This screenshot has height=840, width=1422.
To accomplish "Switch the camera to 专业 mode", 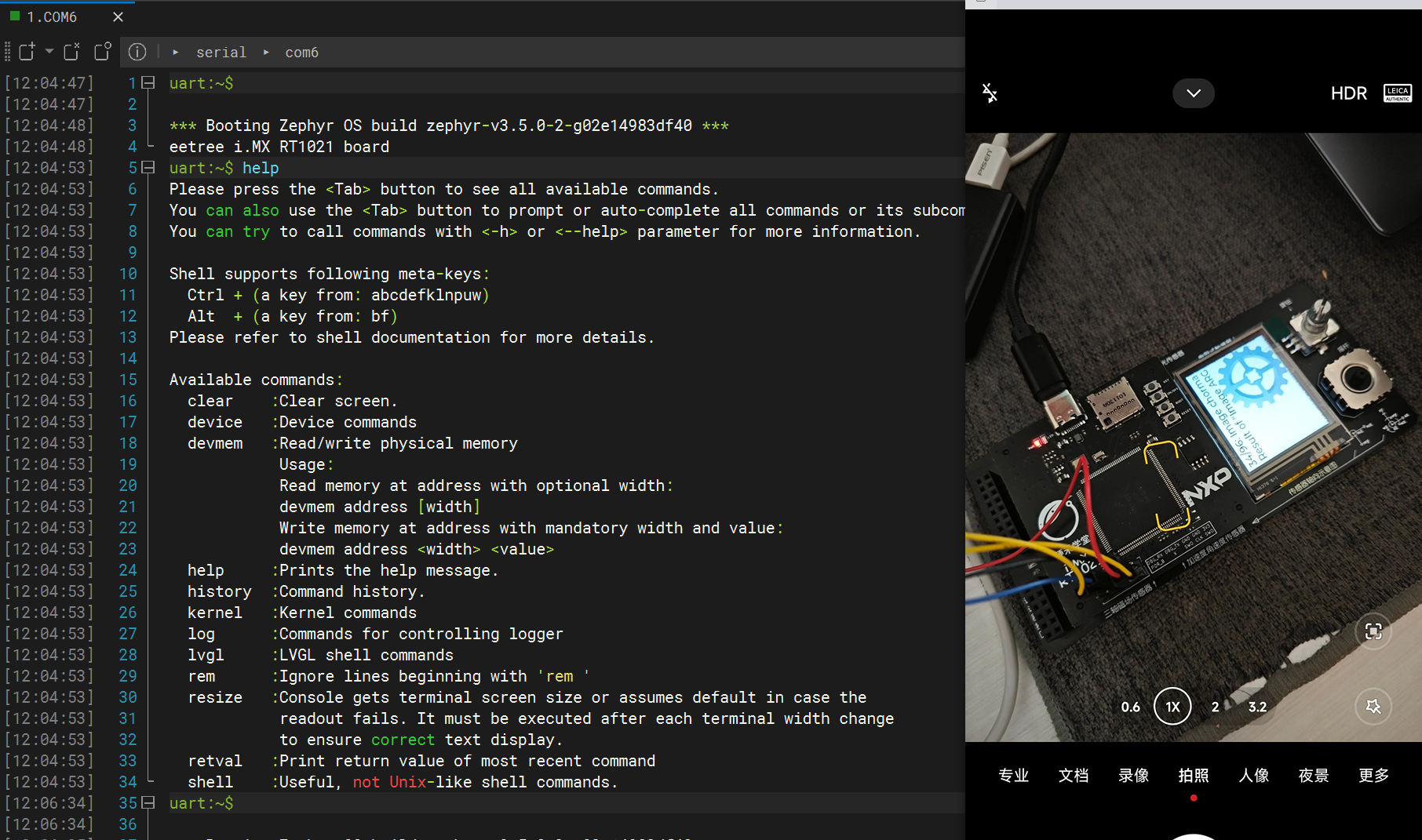I will click(1013, 775).
